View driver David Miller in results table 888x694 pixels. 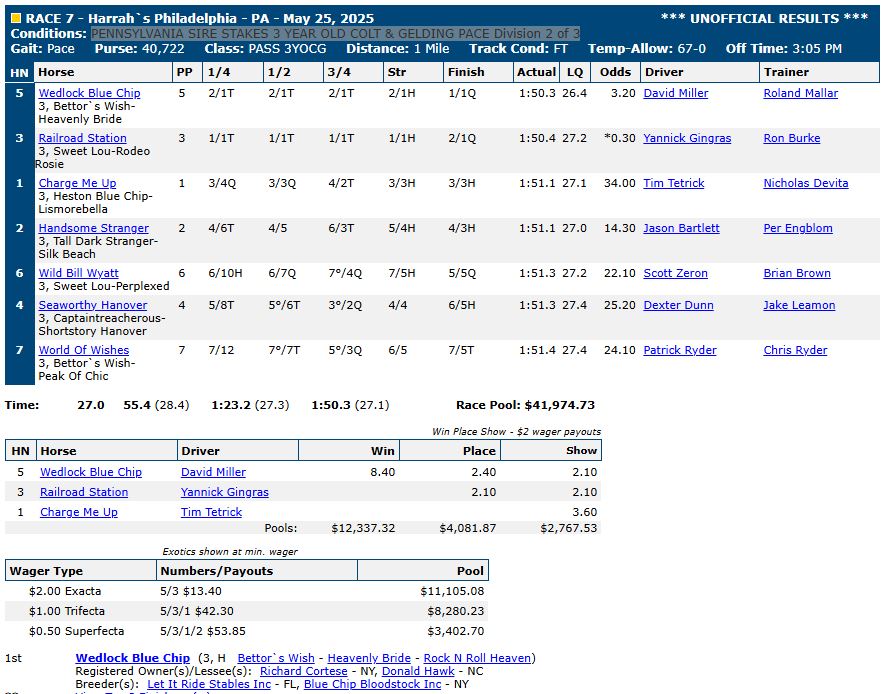675,93
